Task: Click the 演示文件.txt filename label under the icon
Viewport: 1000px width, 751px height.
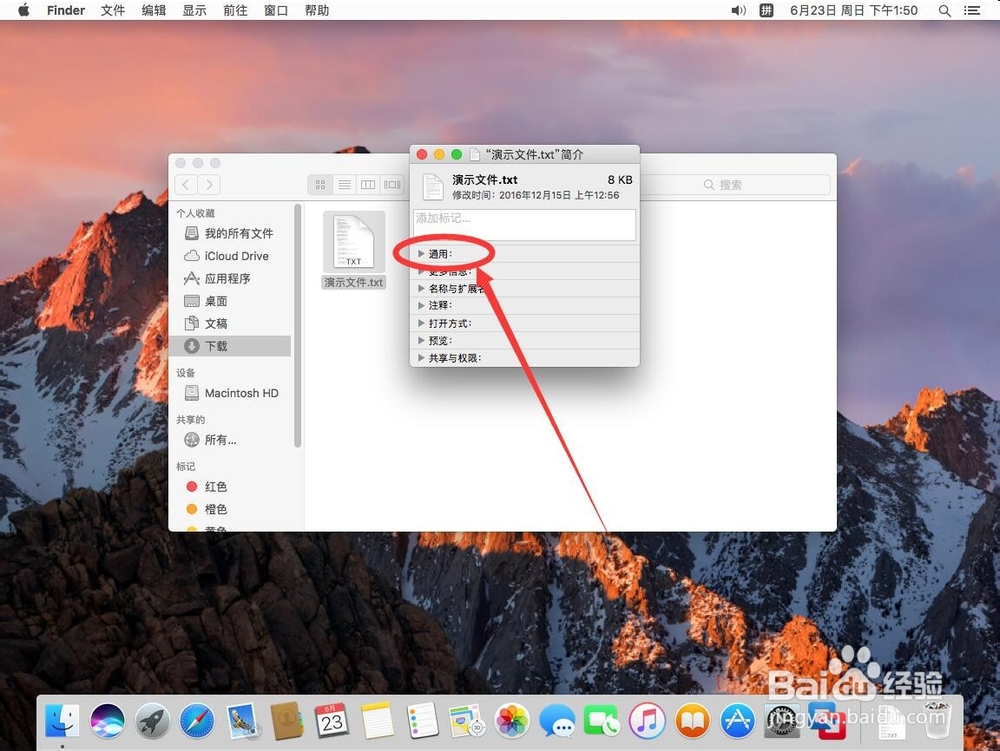Action: point(354,282)
